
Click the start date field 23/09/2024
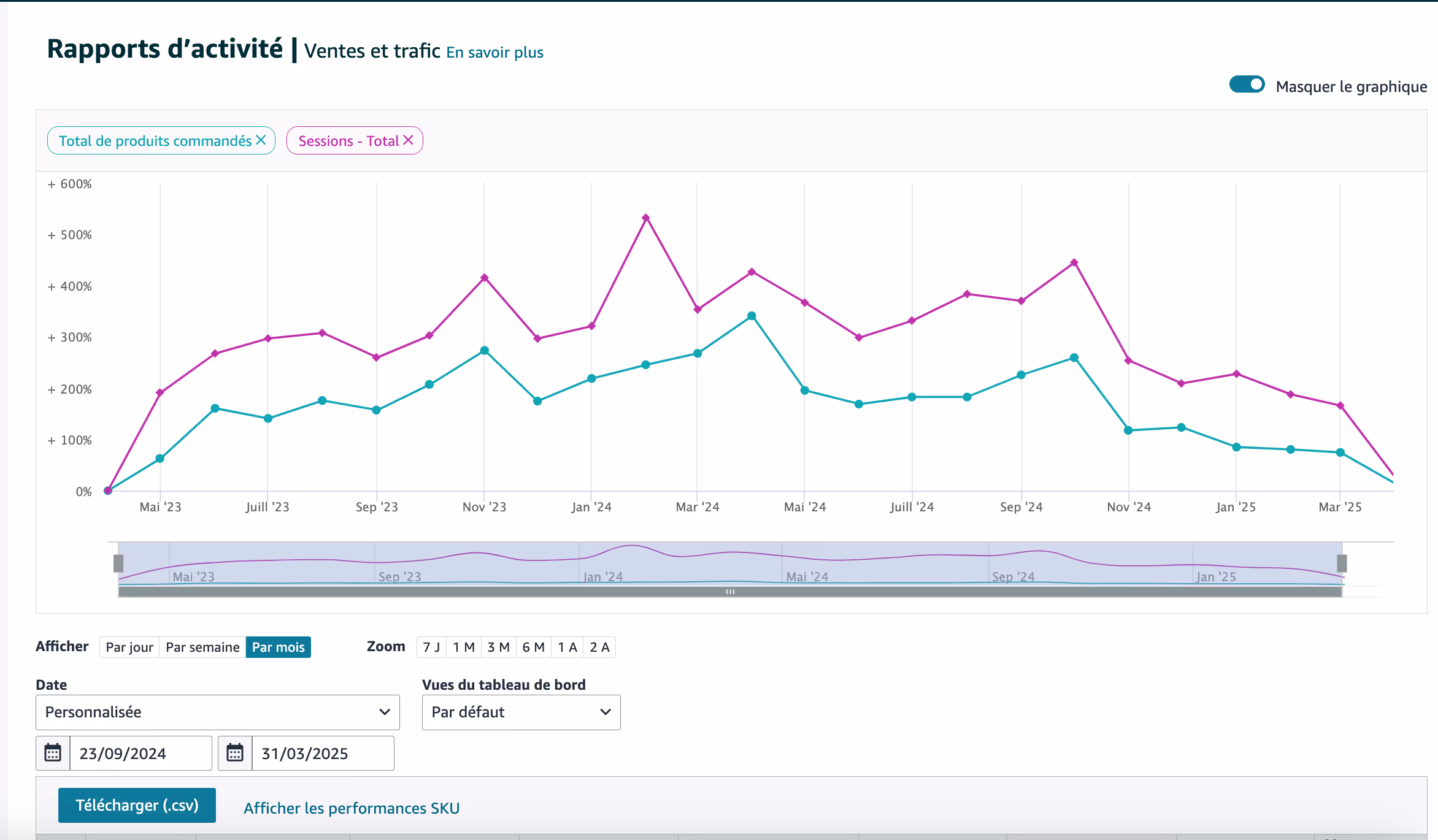140,753
